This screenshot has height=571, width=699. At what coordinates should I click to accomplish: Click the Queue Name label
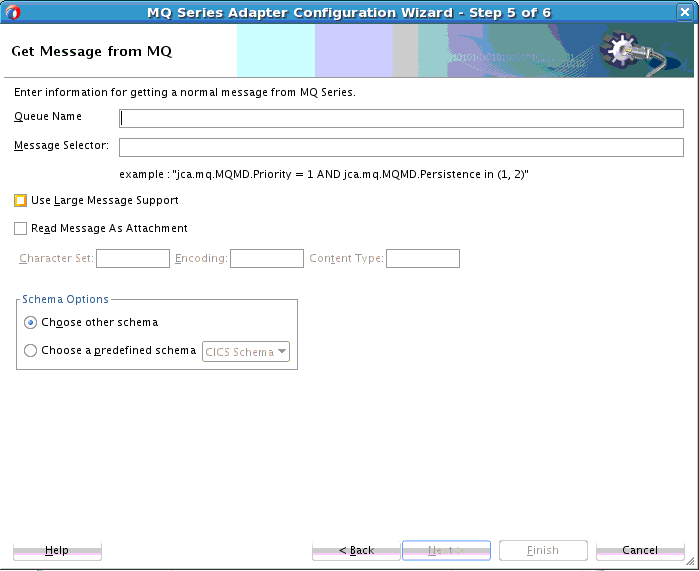[48, 117]
